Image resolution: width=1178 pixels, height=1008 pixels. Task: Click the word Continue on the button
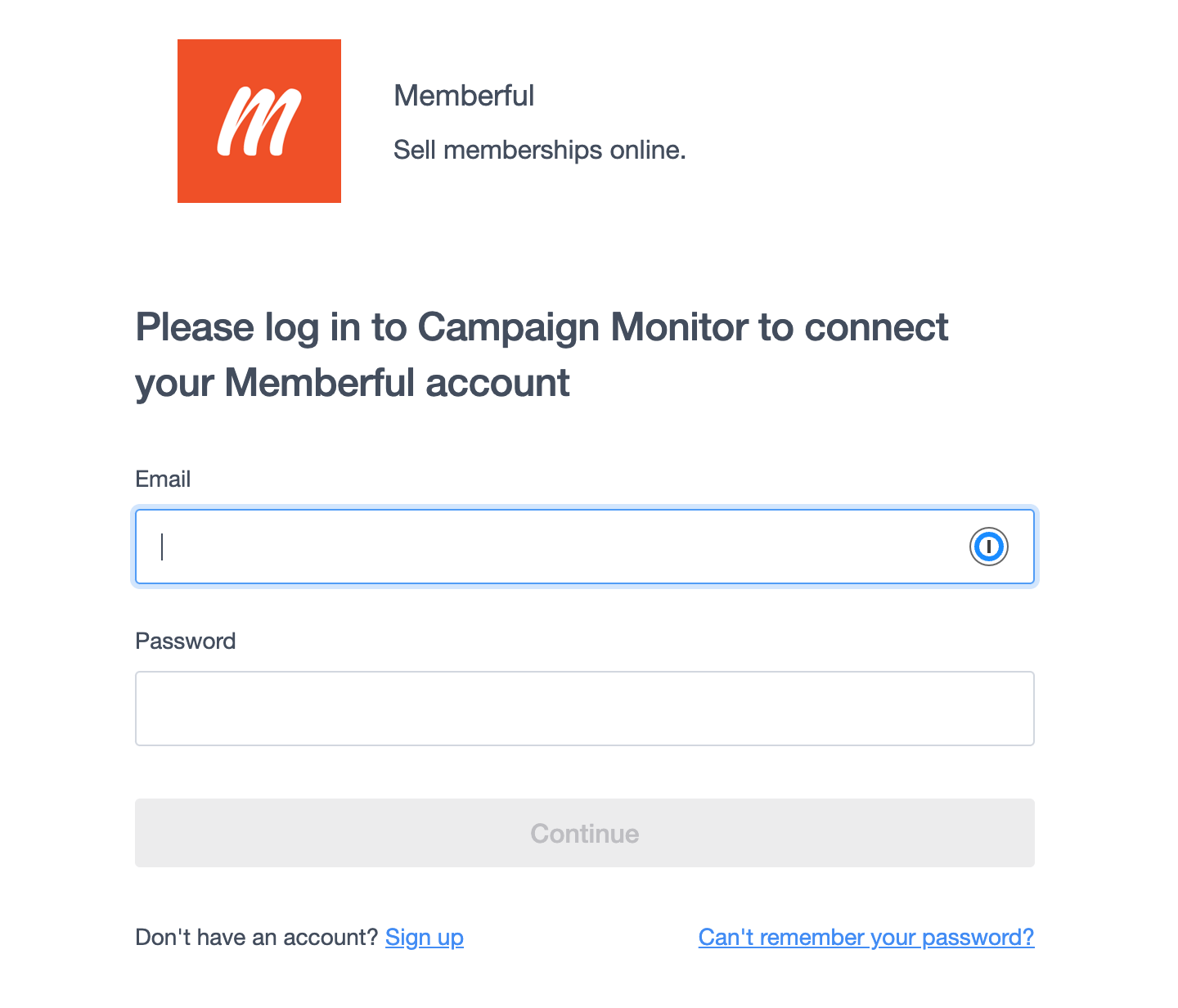585,833
